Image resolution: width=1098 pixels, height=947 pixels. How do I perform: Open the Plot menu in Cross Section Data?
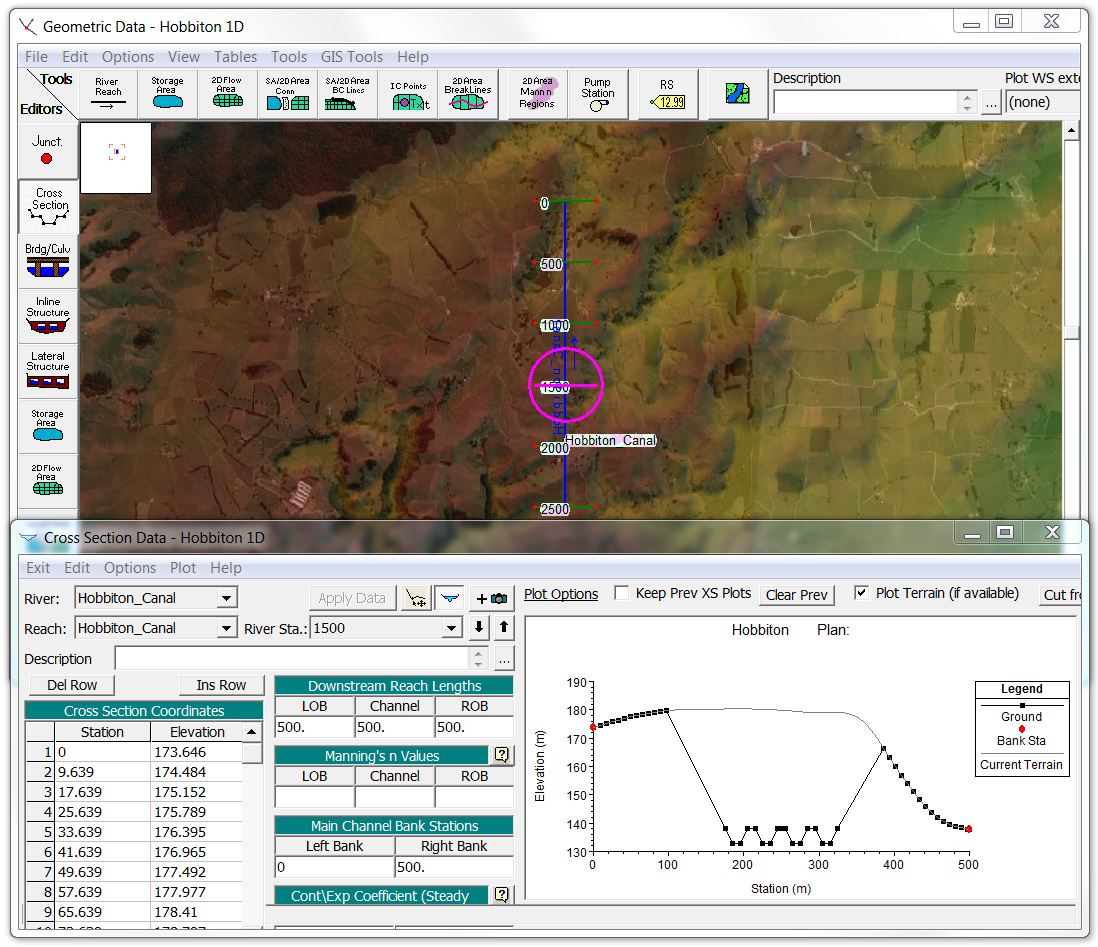pyautogui.click(x=183, y=568)
